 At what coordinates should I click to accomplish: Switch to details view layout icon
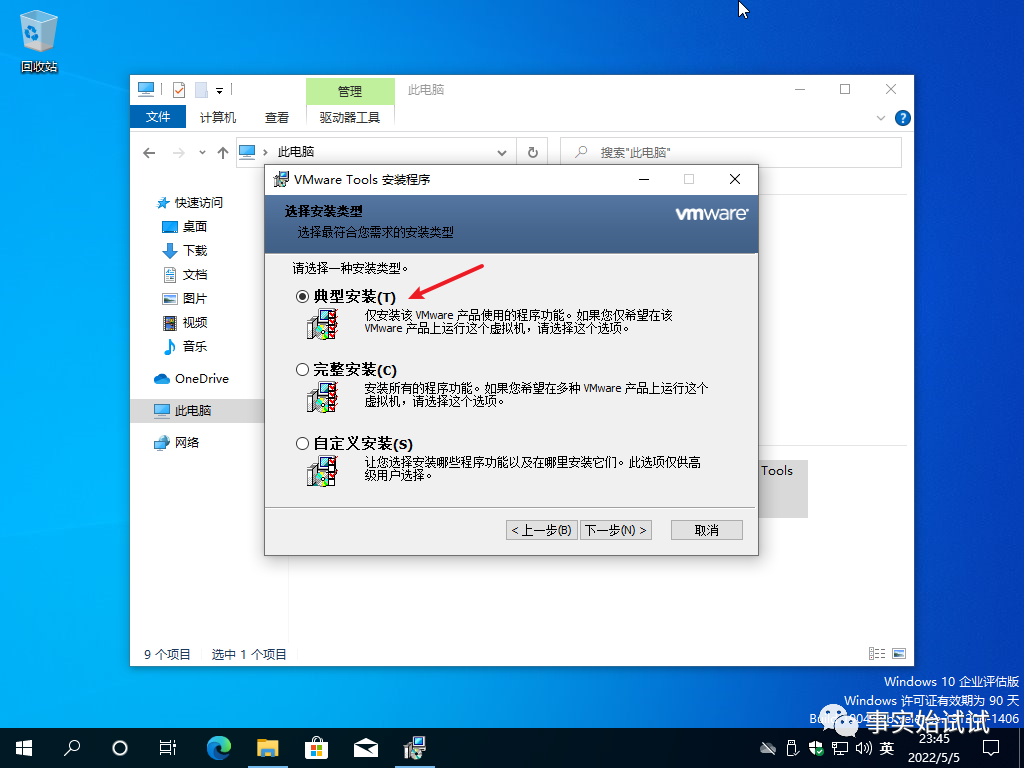[x=876, y=653]
